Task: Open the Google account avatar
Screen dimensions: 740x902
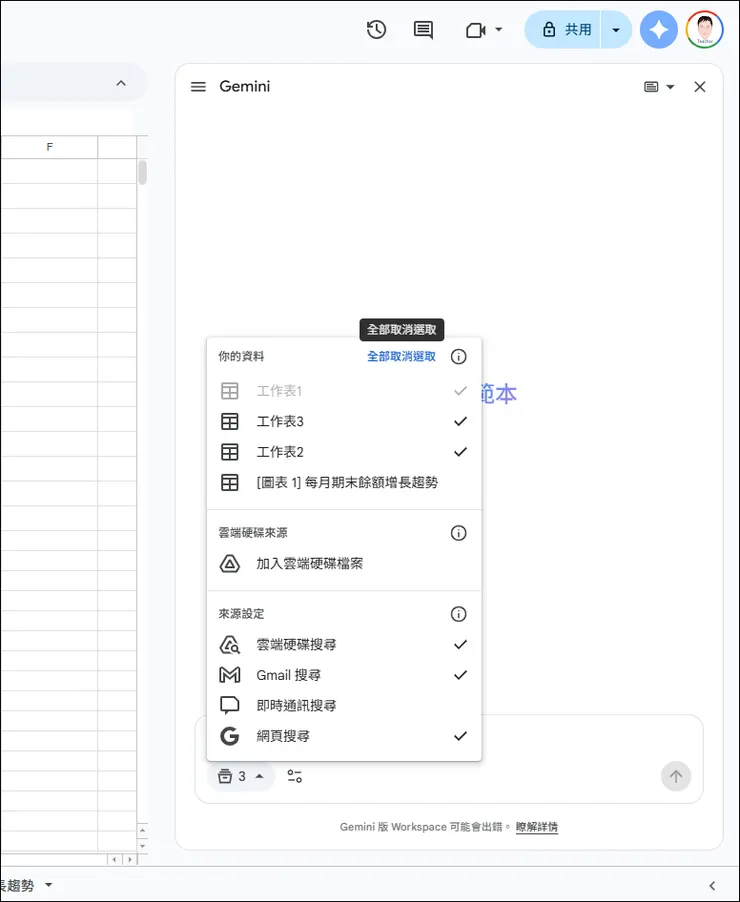Action: coord(704,29)
